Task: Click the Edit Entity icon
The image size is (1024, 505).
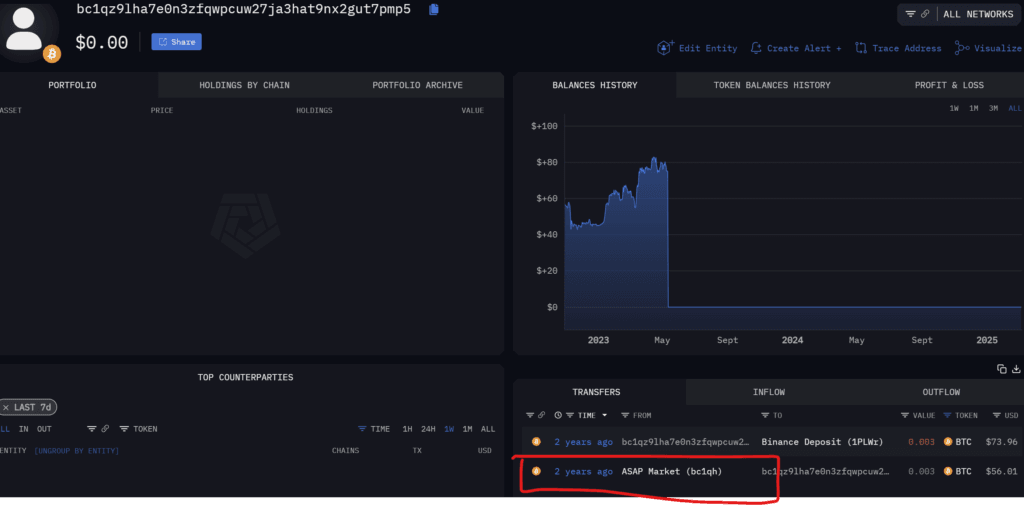Action: pyautogui.click(x=665, y=48)
